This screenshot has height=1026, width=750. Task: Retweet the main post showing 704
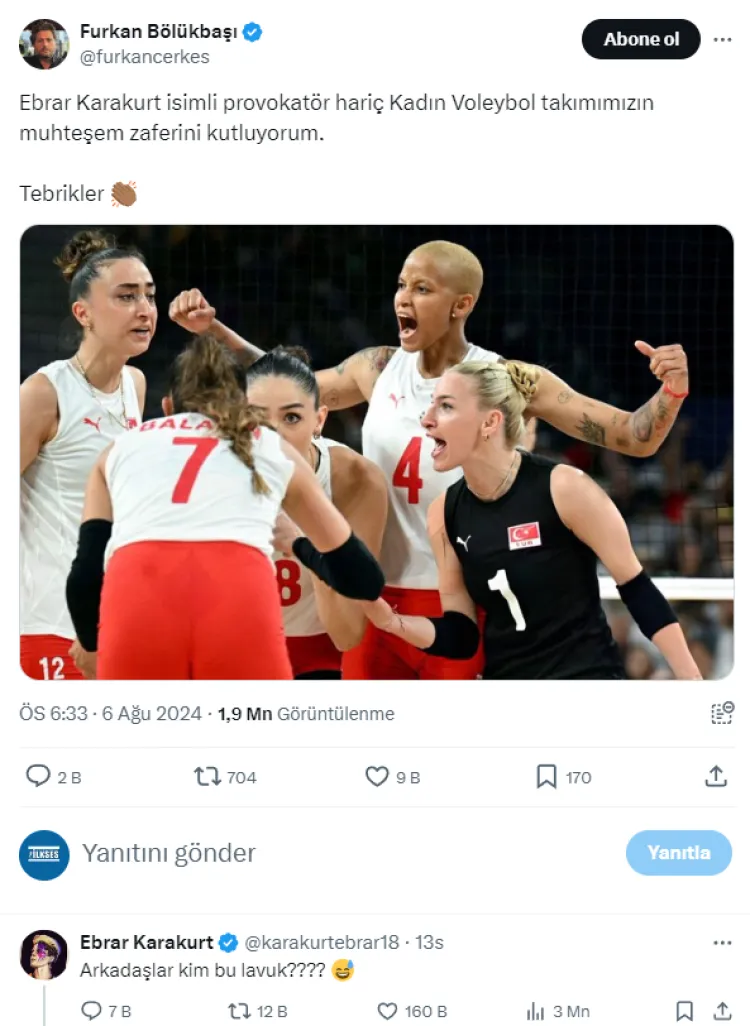tap(207, 777)
